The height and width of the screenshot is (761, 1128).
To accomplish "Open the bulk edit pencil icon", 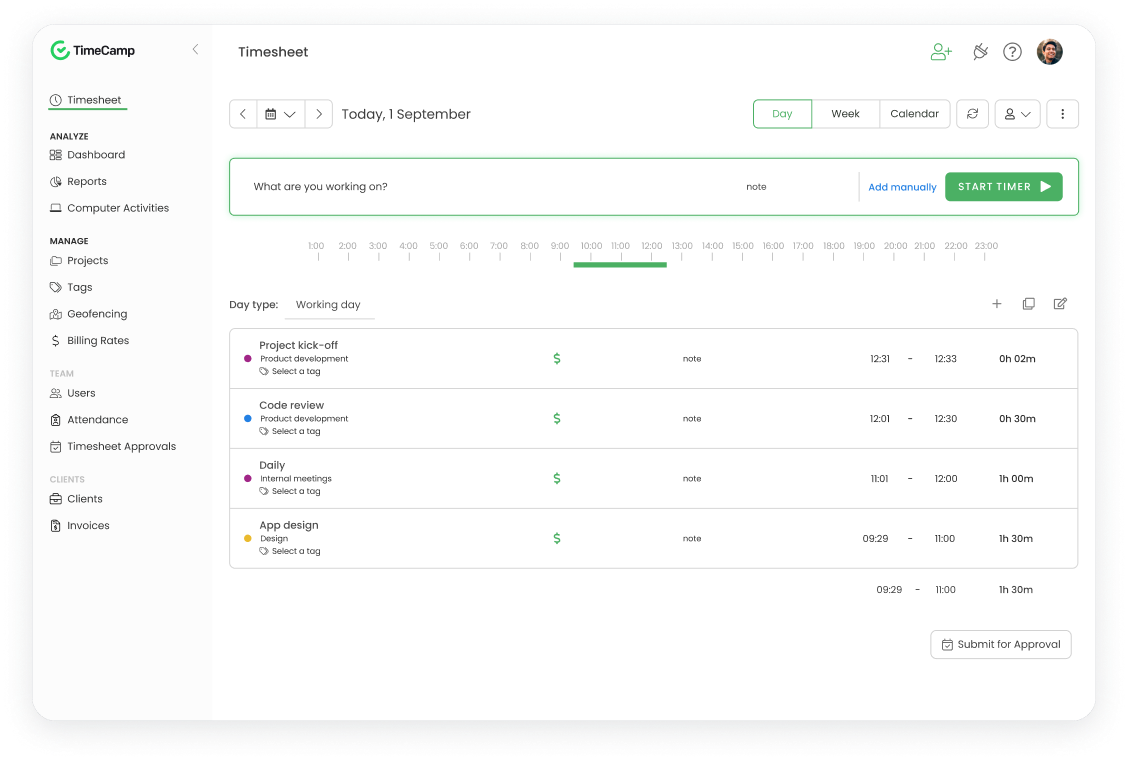I will click(1060, 303).
